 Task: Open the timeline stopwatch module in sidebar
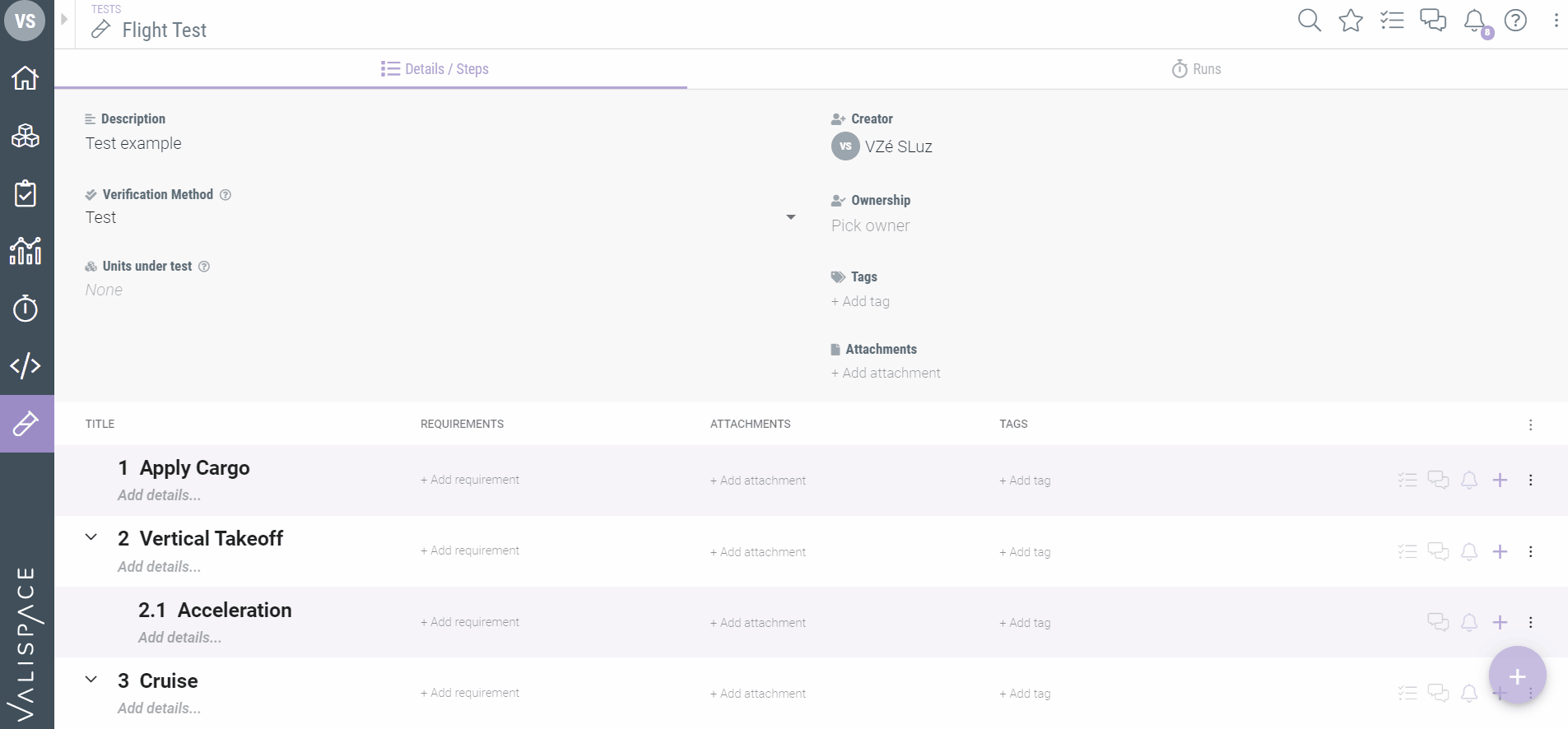[x=26, y=309]
